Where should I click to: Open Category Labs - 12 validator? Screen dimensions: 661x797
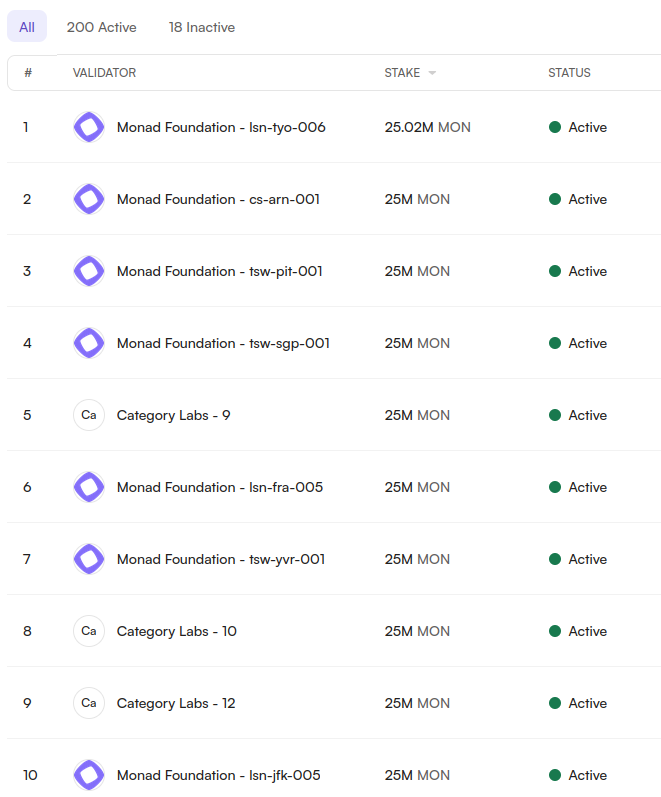[176, 703]
